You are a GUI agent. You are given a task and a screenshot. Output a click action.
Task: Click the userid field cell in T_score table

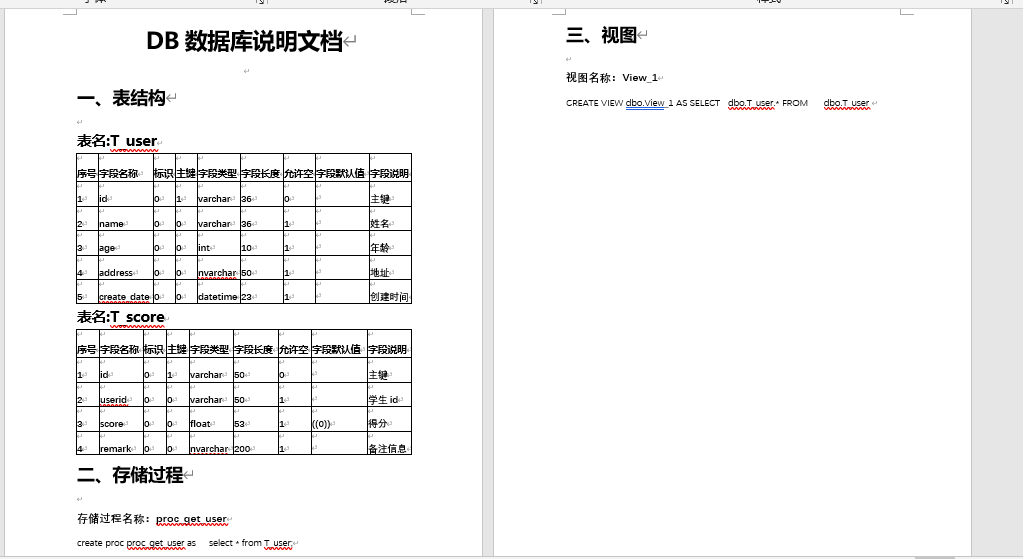point(121,395)
